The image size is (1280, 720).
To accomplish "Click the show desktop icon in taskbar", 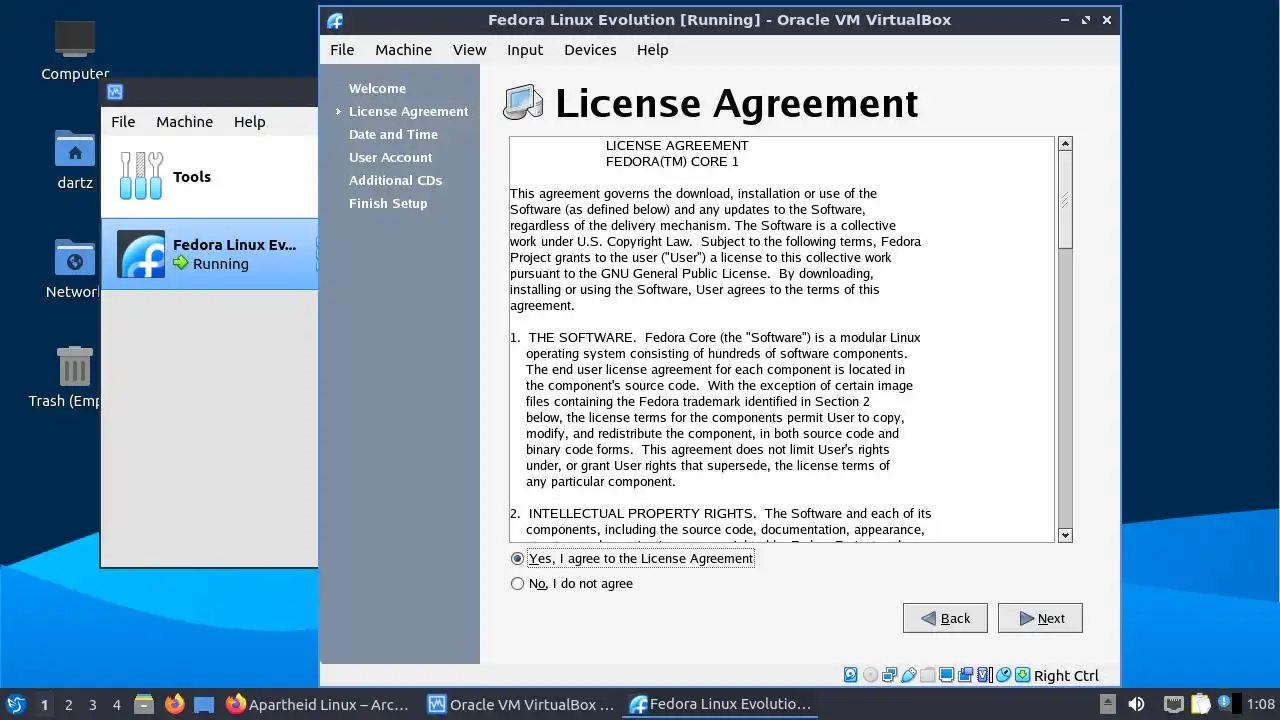I will (x=204, y=705).
